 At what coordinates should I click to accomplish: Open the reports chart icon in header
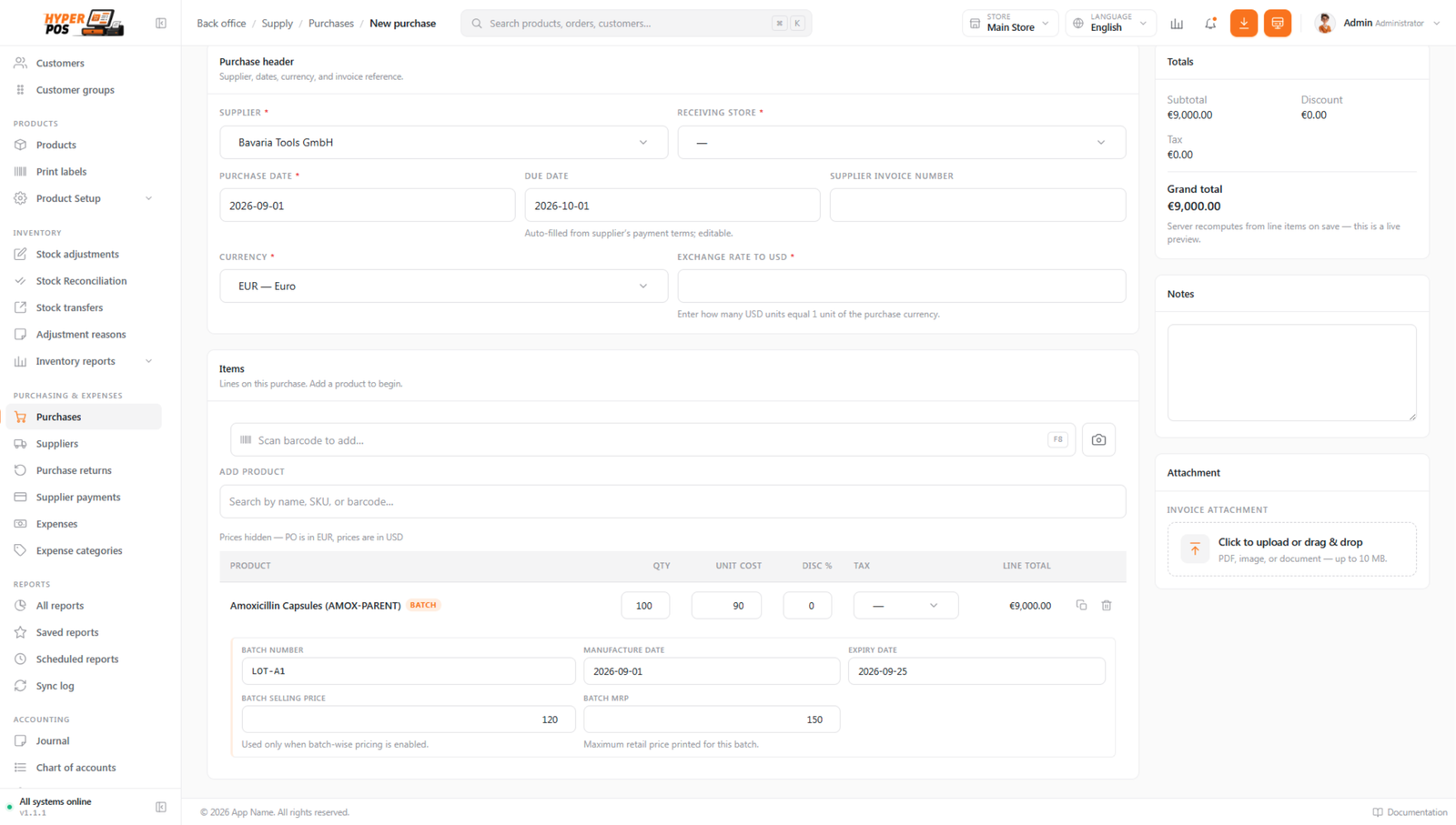coord(1177,24)
